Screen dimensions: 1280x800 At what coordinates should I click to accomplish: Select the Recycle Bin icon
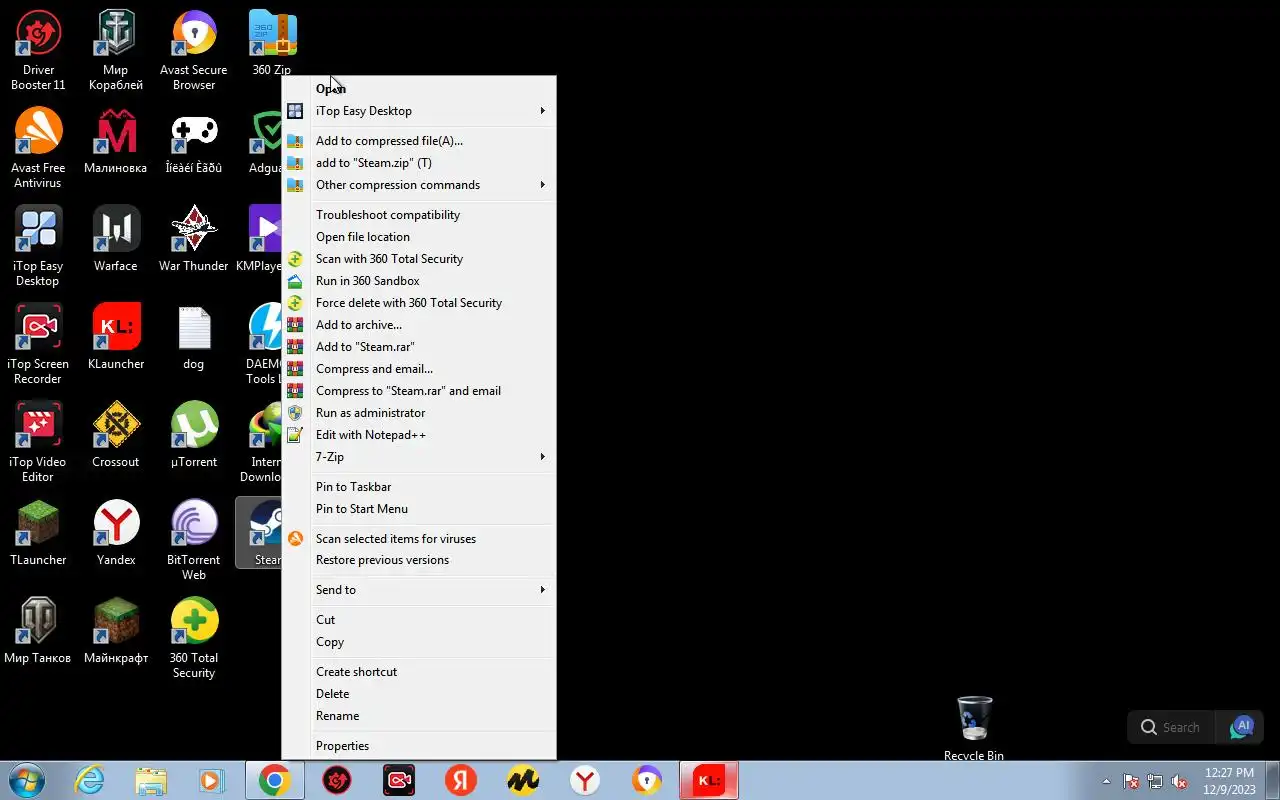[974, 729]
